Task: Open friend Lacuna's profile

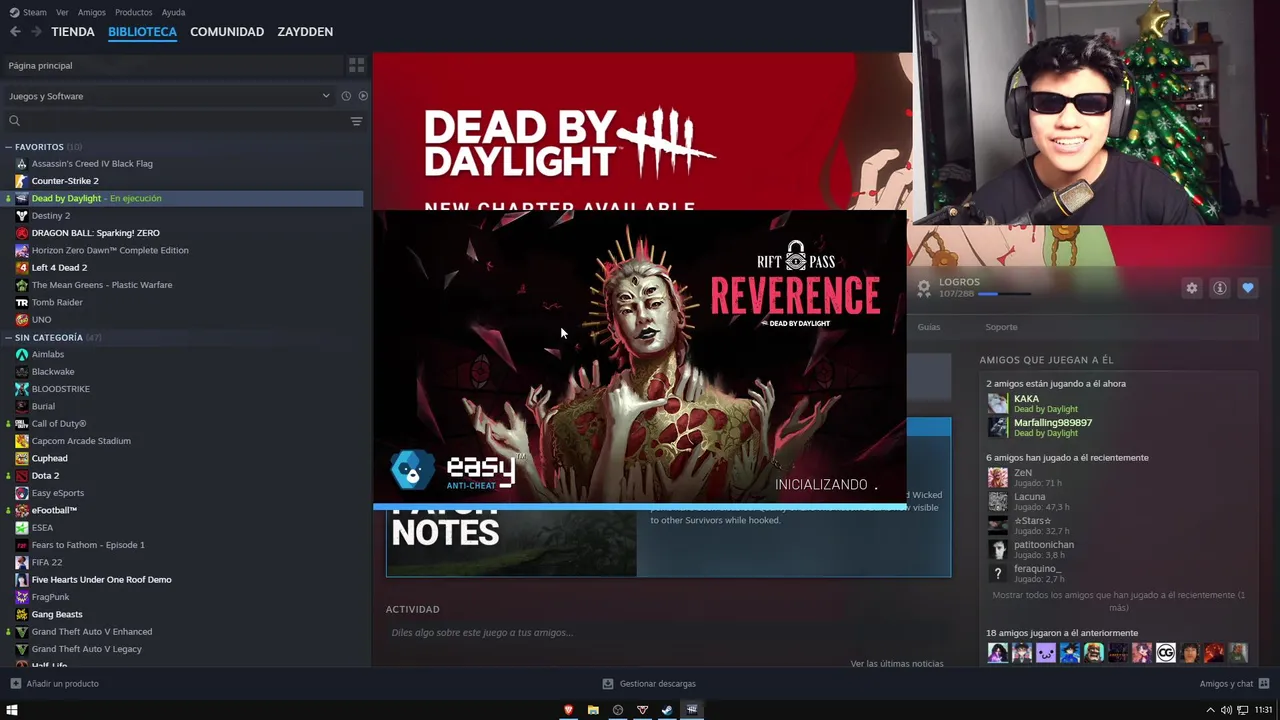Action: tap(1029, 497)
